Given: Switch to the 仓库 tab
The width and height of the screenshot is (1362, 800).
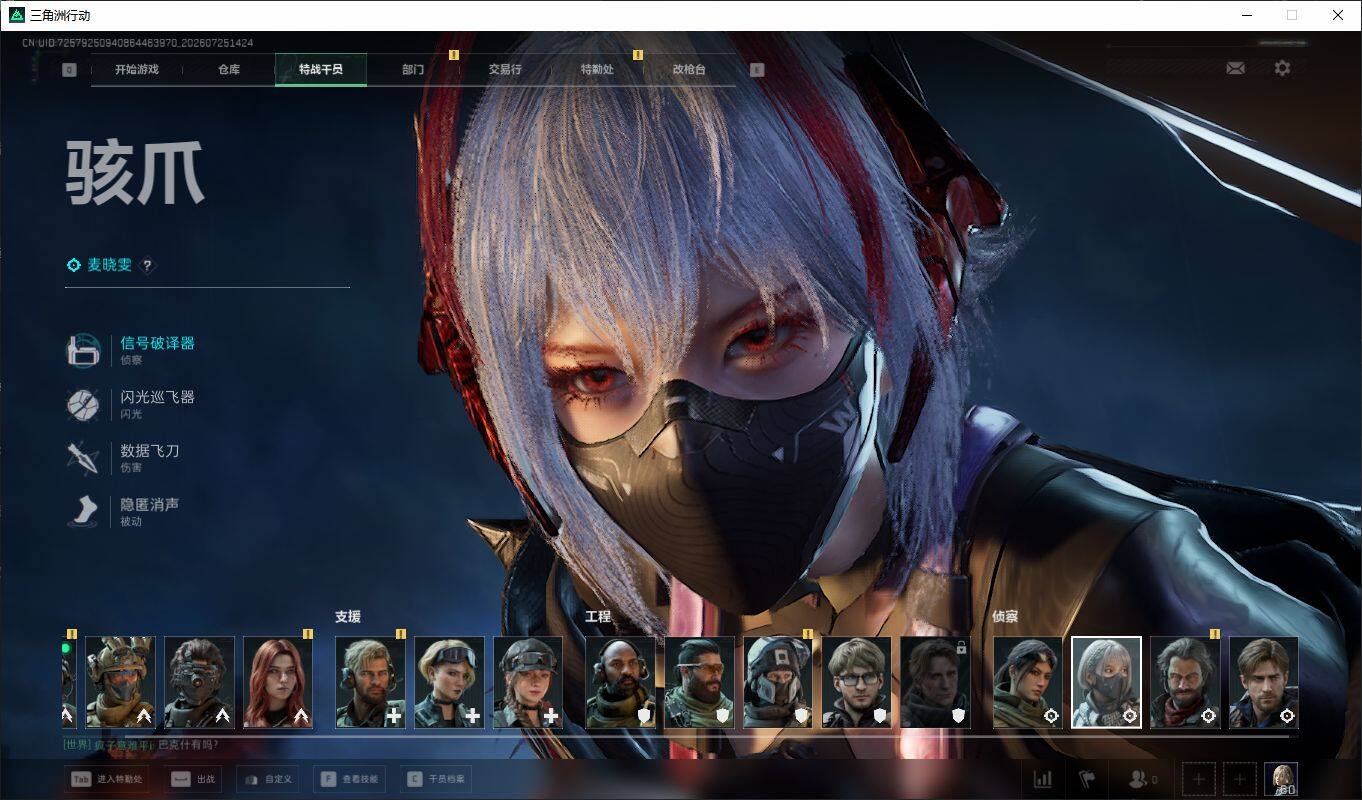Looking at the screenshot, I should [x=229, y=69].
